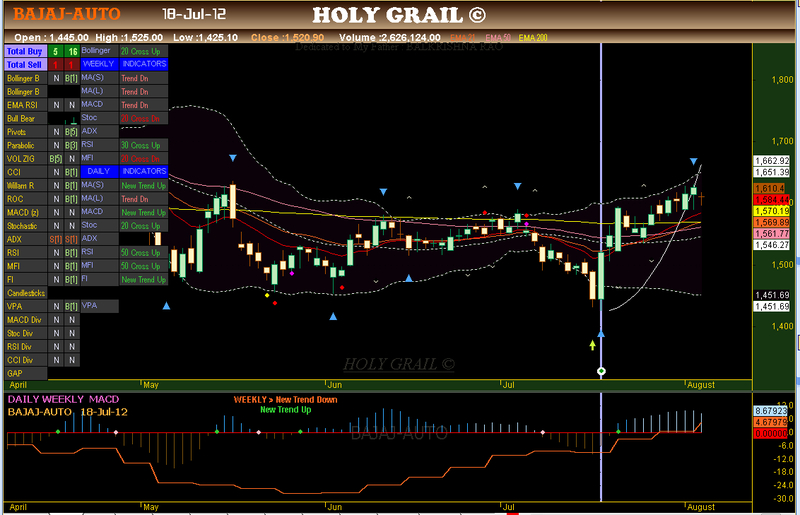This screenshot has height=515, width=800.
Task: Click the May label on the price chart axis
Action: tap(151, 385)
